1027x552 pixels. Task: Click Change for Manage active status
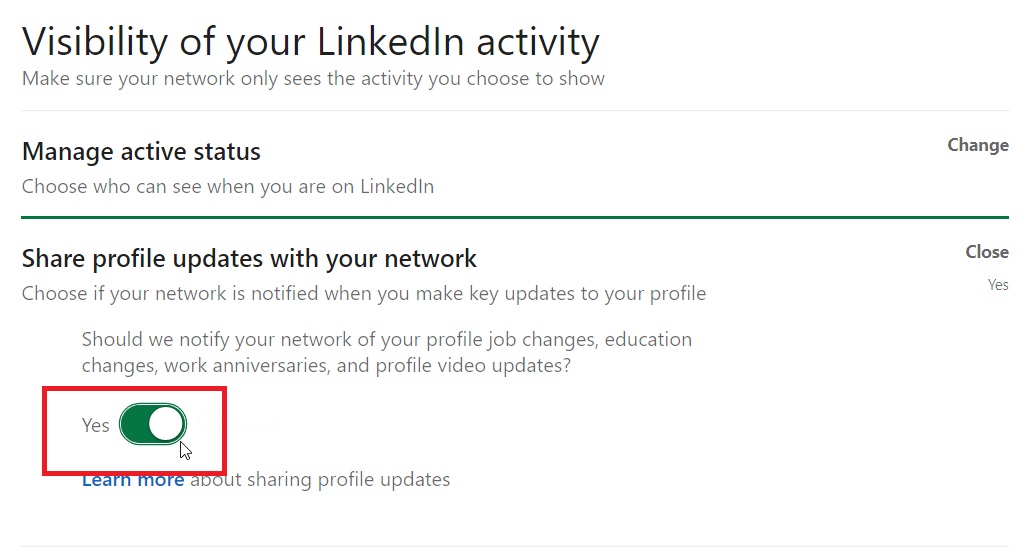point(977,145)
